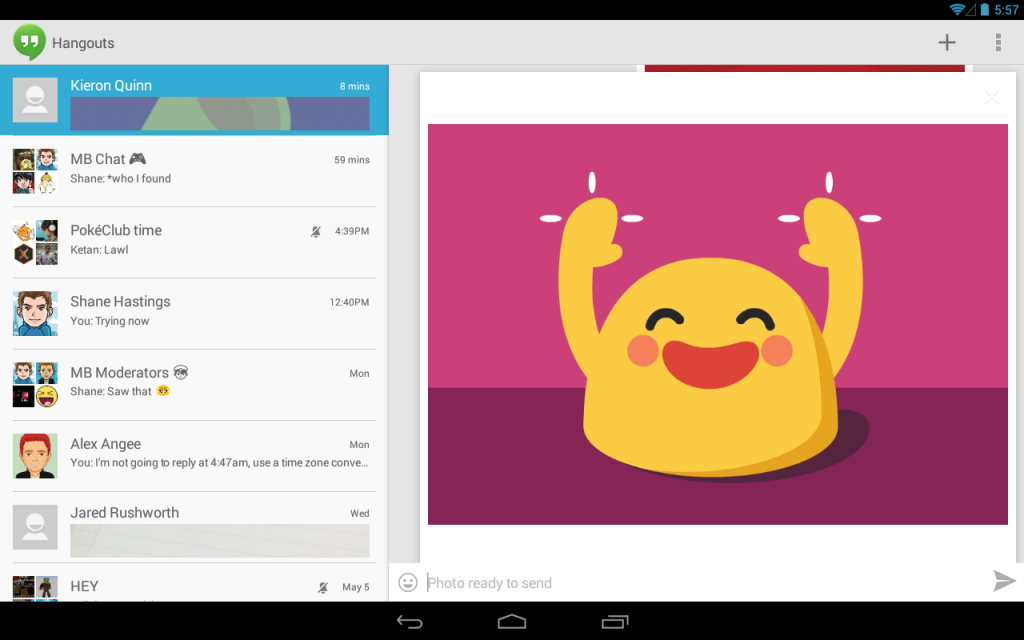Tap the 59 mins timestamp

tap(352, 160)
